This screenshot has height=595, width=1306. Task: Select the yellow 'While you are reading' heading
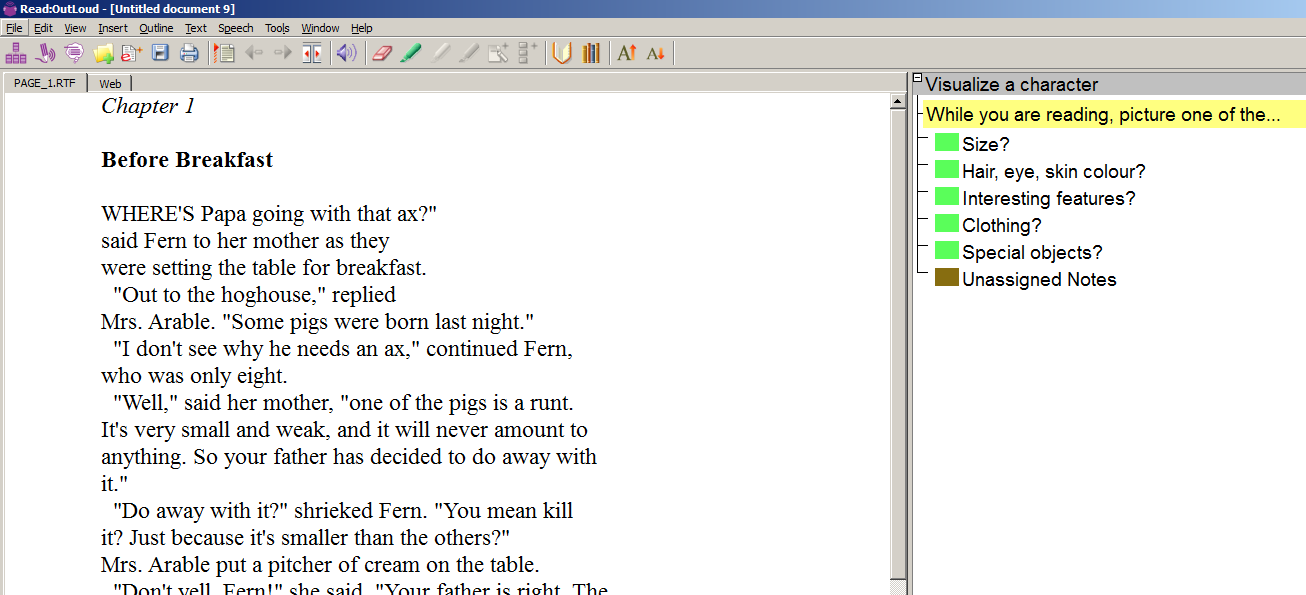point(1102,115)
